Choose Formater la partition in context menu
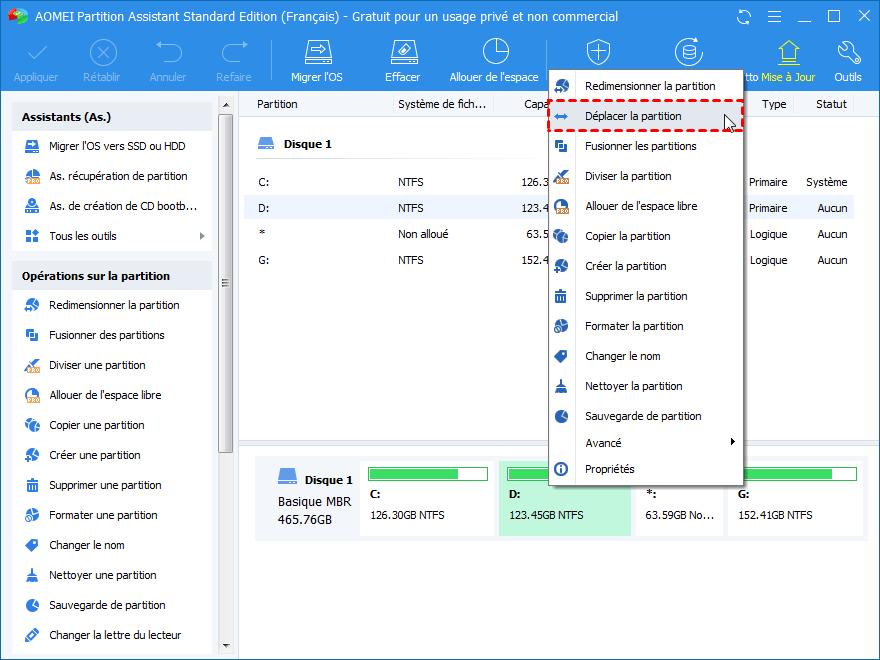 pyautogui.click(x=645, y=327)
